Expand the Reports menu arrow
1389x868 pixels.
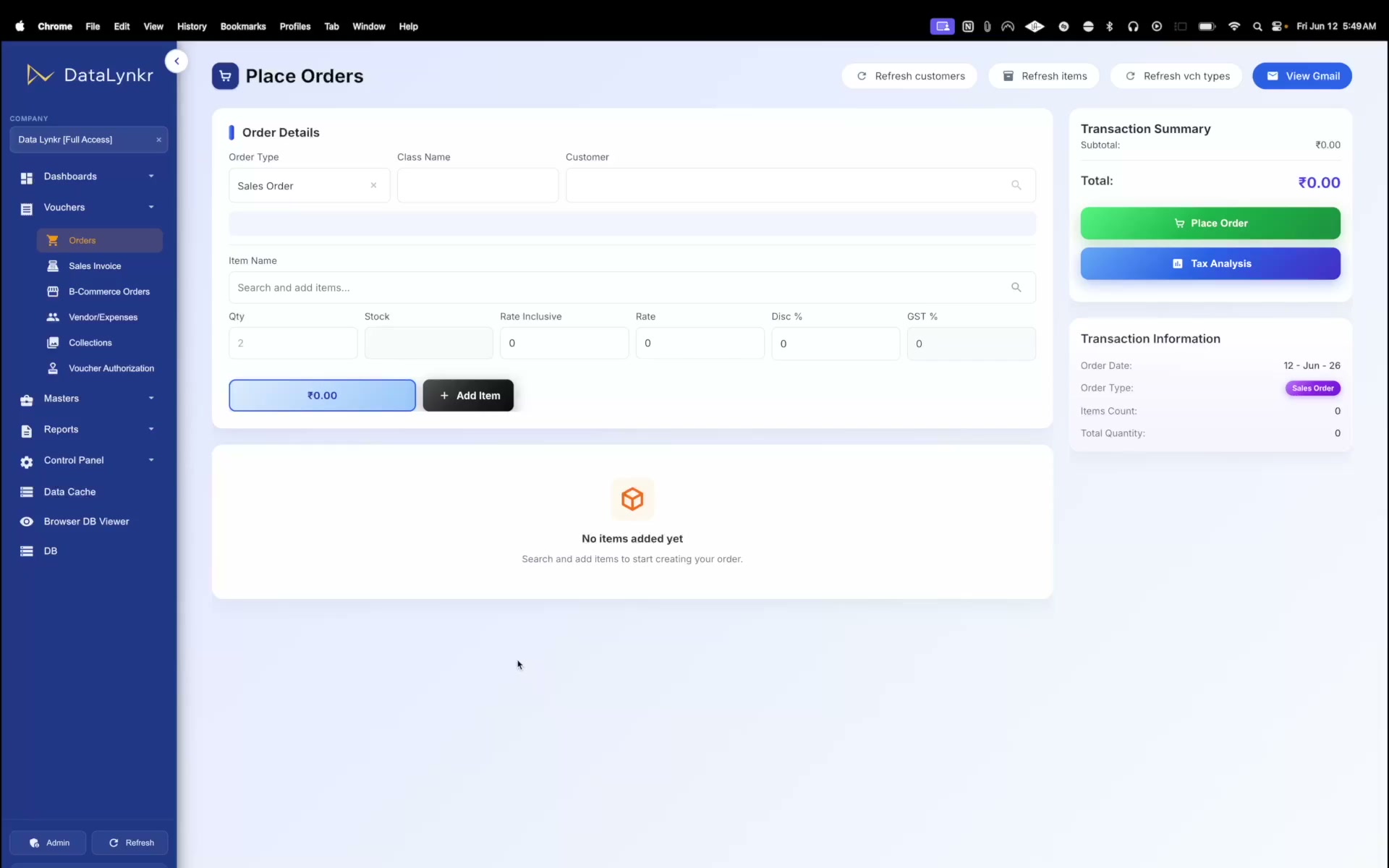[x=151, y=429]
